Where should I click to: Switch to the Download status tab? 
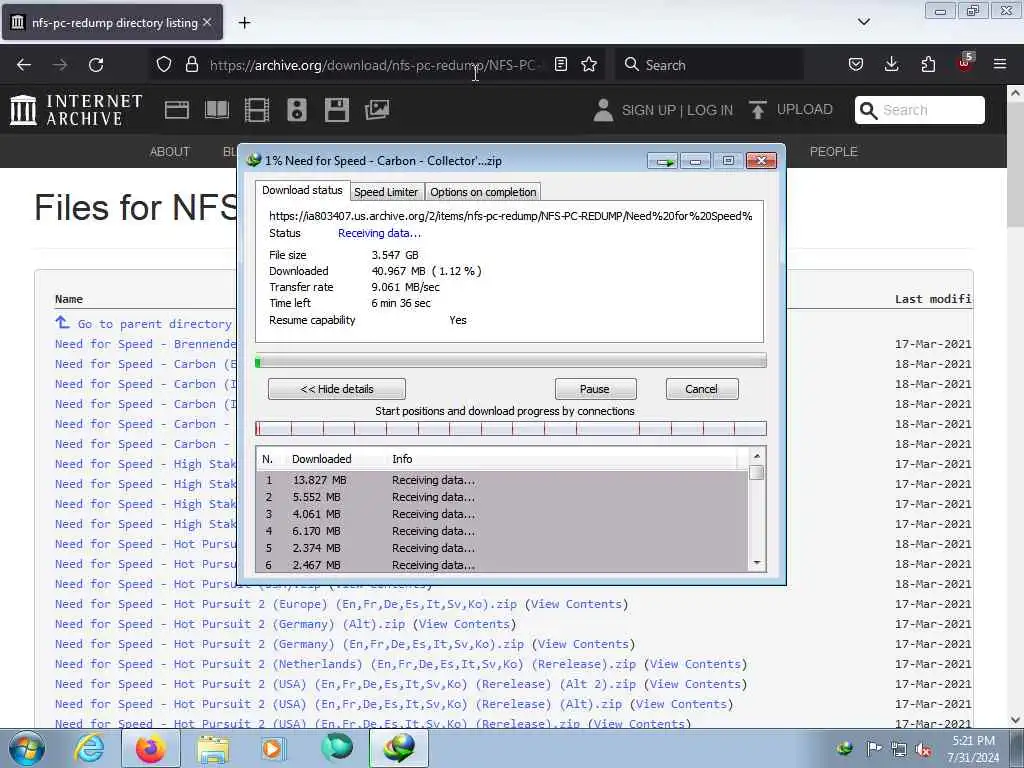click(x=302, y=190)
